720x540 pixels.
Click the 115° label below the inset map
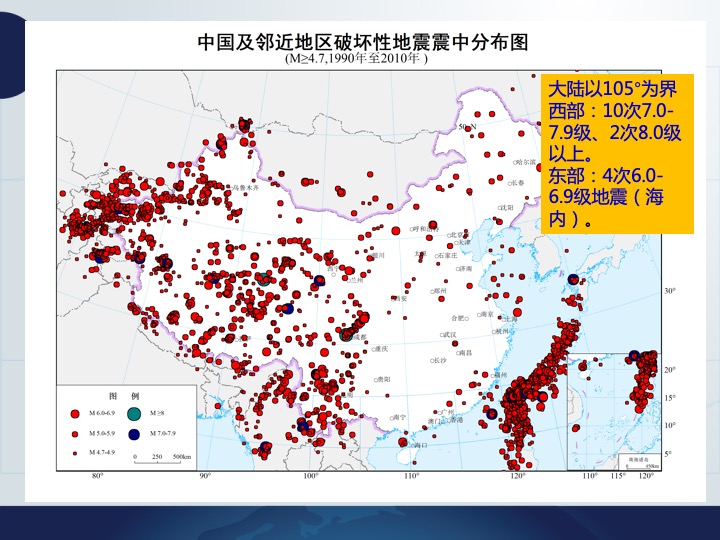tap(618, 476)
